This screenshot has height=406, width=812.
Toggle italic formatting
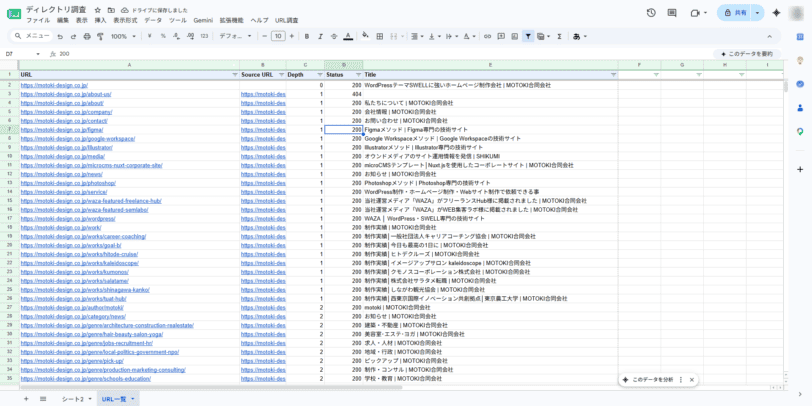tap(321, 36)
